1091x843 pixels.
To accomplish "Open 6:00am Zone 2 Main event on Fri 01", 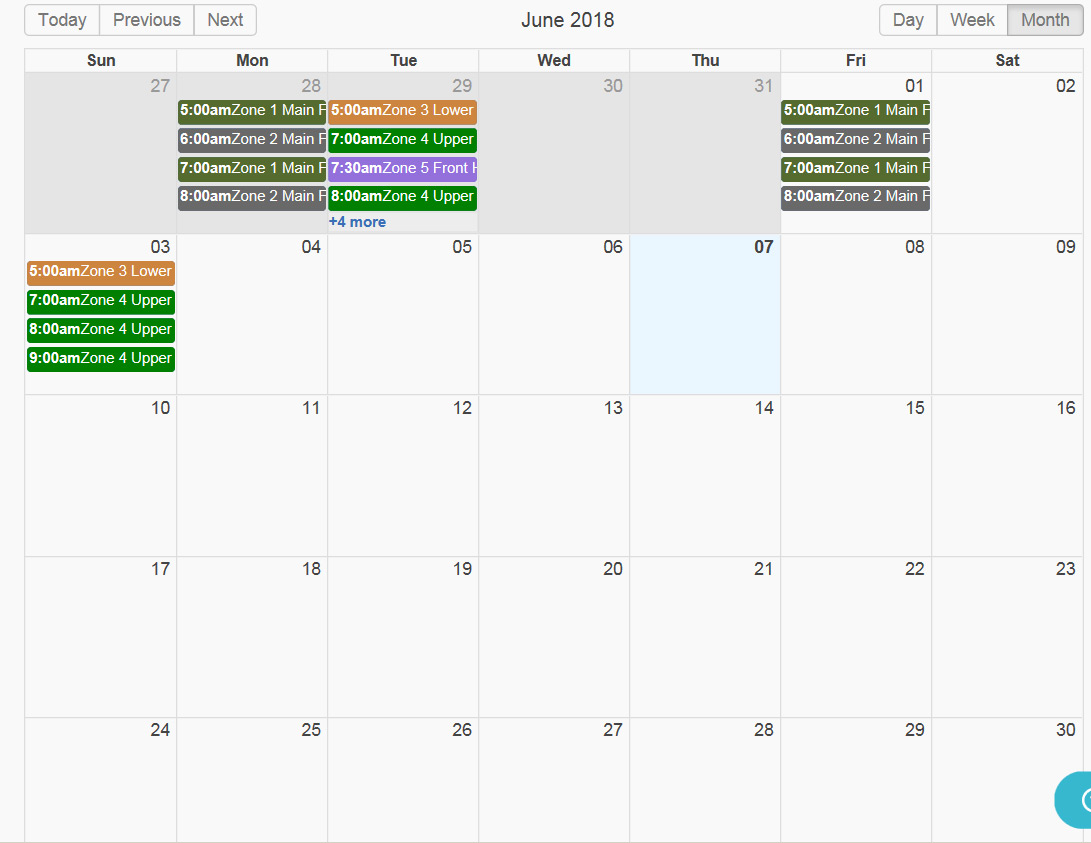I will coord(856,140).
